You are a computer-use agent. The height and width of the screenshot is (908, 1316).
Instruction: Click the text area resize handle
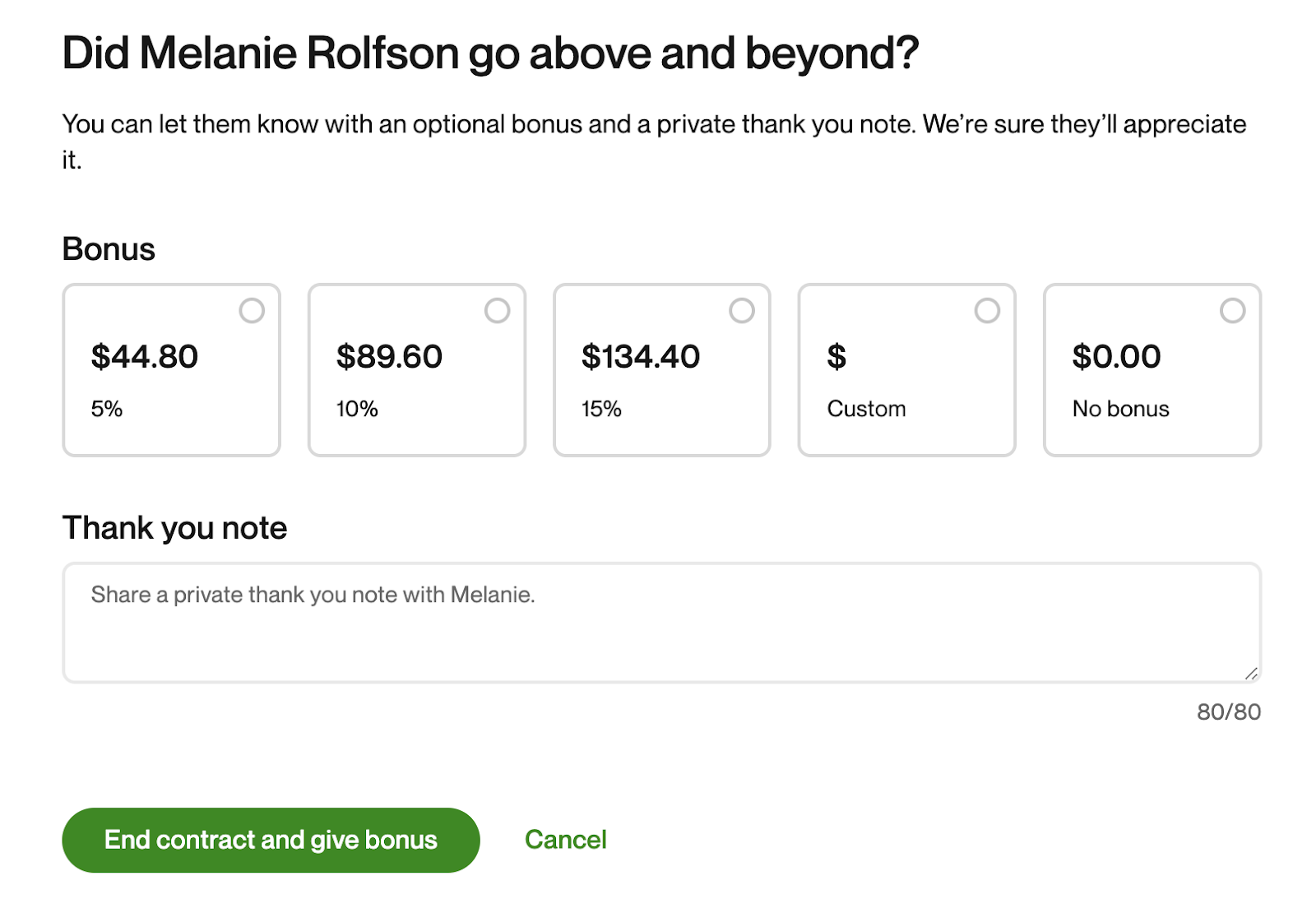pos(1251,674)
